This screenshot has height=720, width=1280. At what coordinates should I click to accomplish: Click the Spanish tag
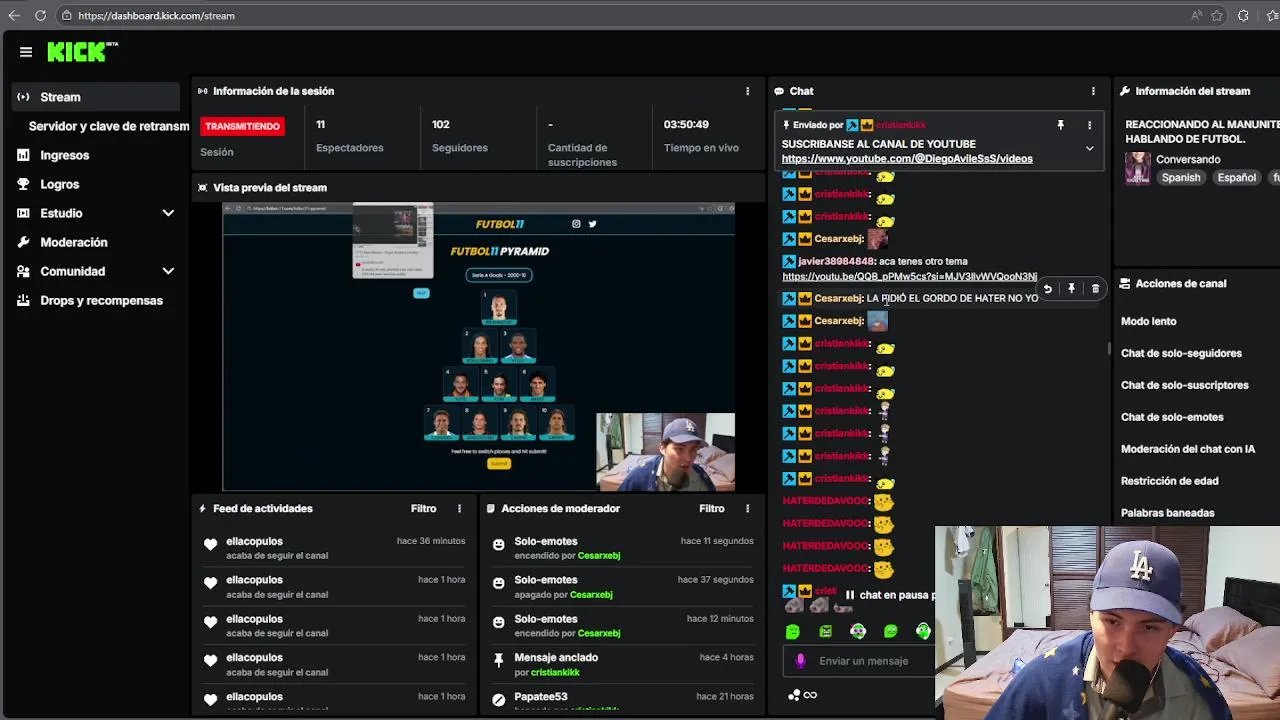click(1180, 178)
